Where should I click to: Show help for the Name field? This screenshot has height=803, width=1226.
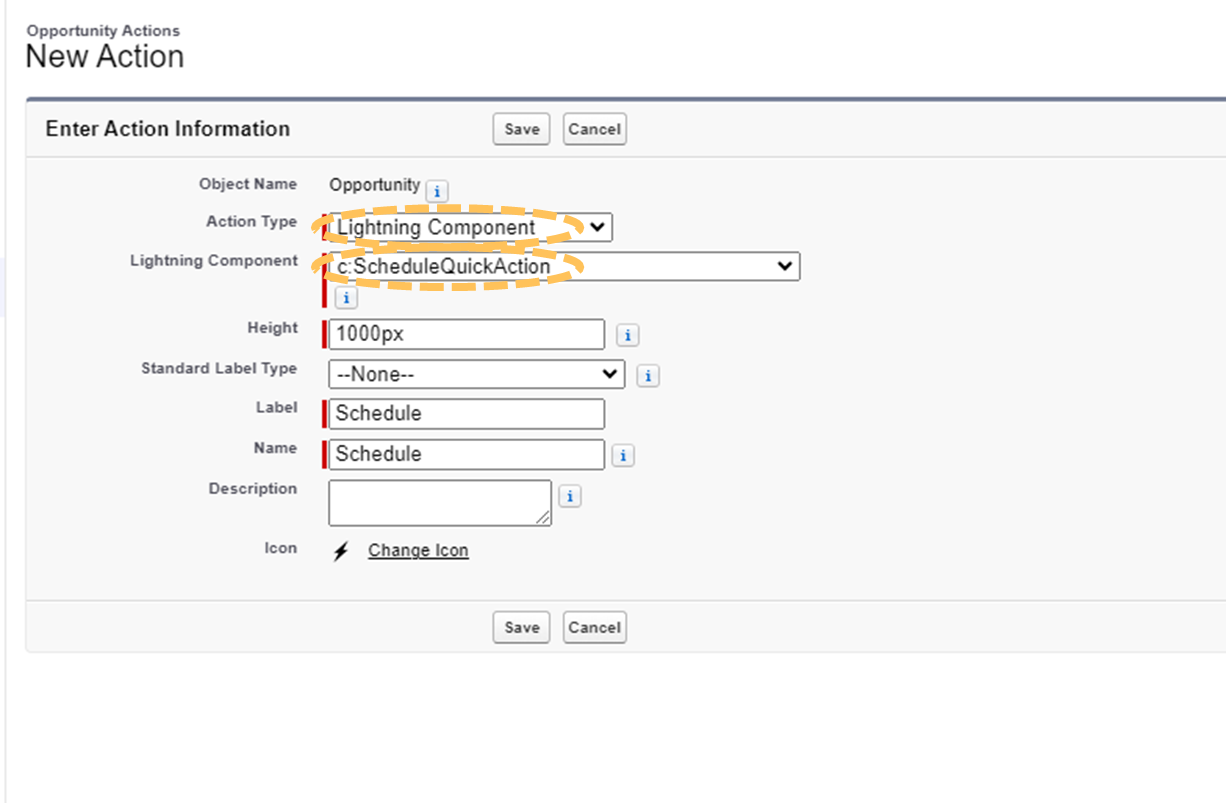[x=622, y=455]
